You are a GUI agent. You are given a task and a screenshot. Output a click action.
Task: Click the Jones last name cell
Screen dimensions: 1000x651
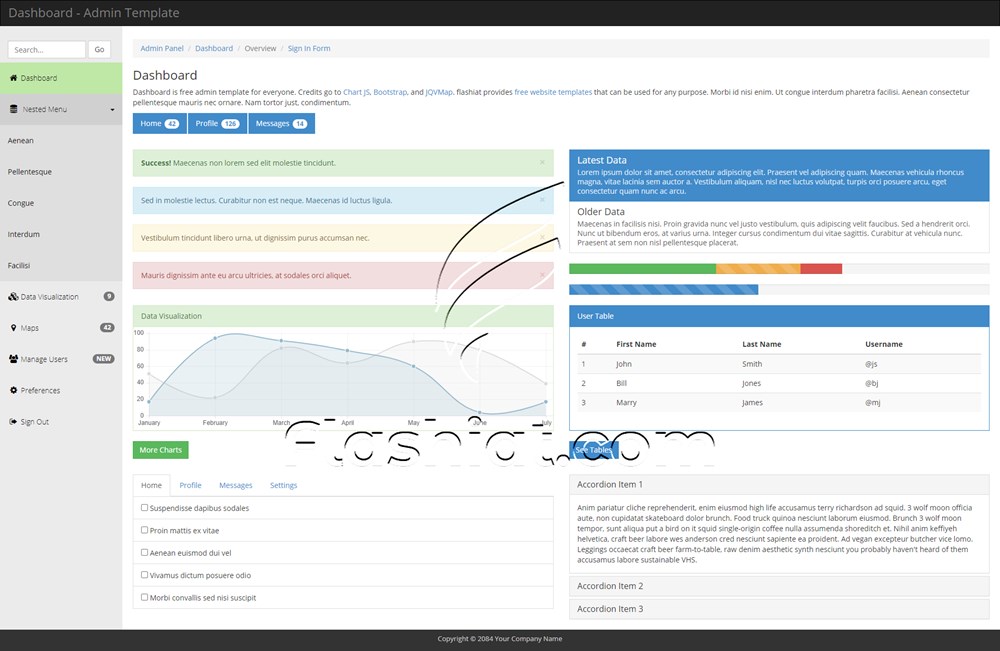(x=751, y=383)
